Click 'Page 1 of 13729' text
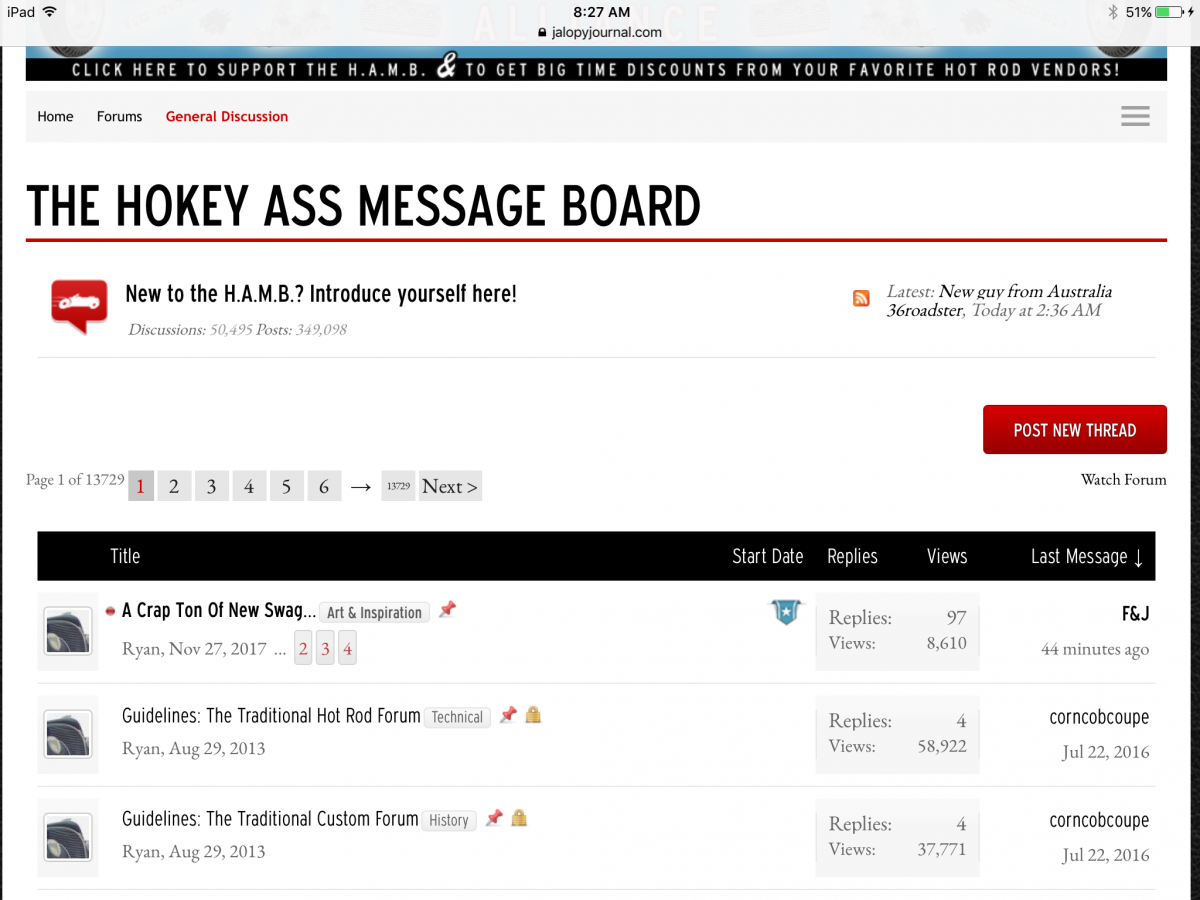1200x900 pixels. (75, 480)
